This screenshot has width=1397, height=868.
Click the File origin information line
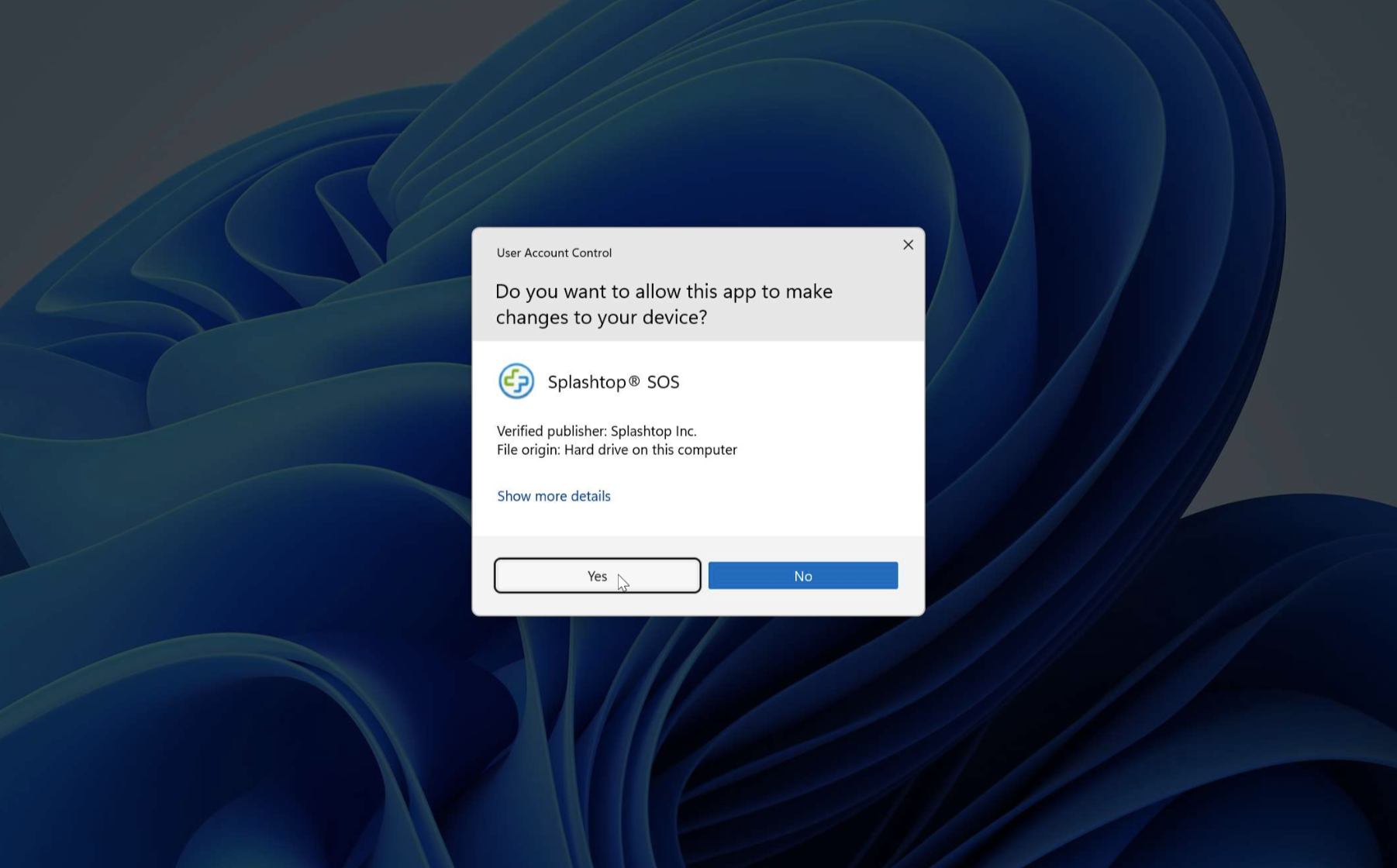[x=616, y=449]
